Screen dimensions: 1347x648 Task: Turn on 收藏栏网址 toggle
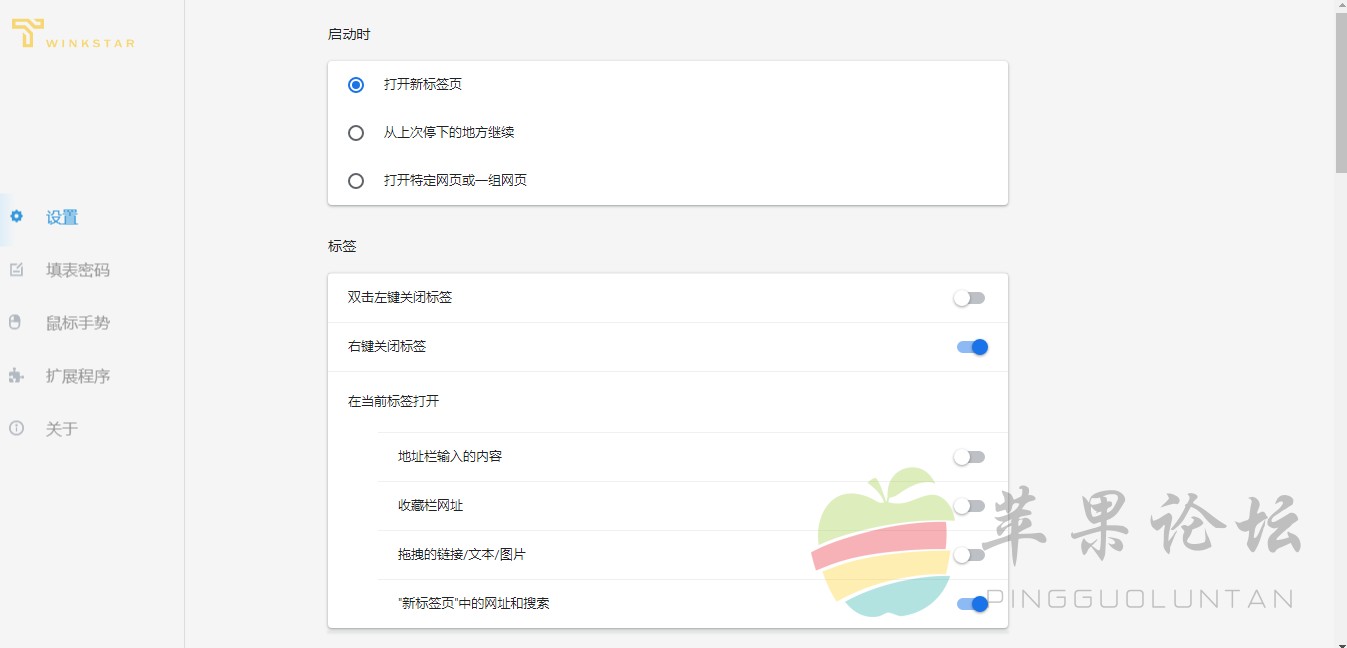(969, 506)
